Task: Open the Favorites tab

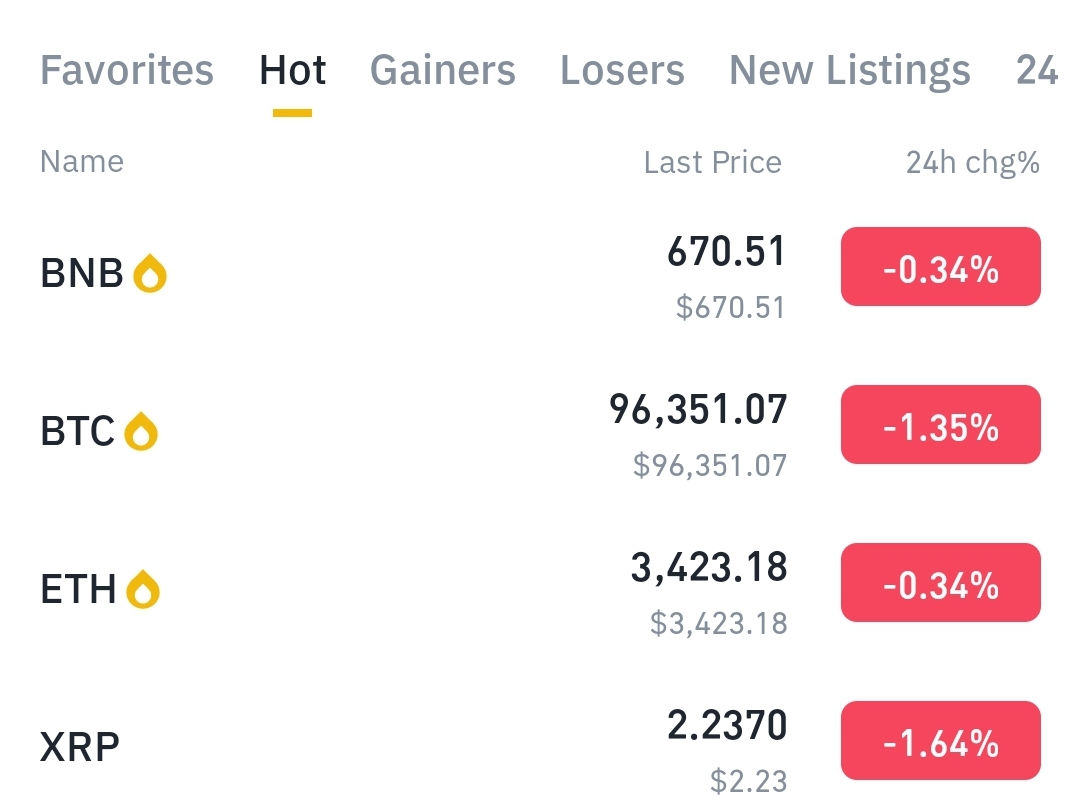Action: (x=127, y=71)
